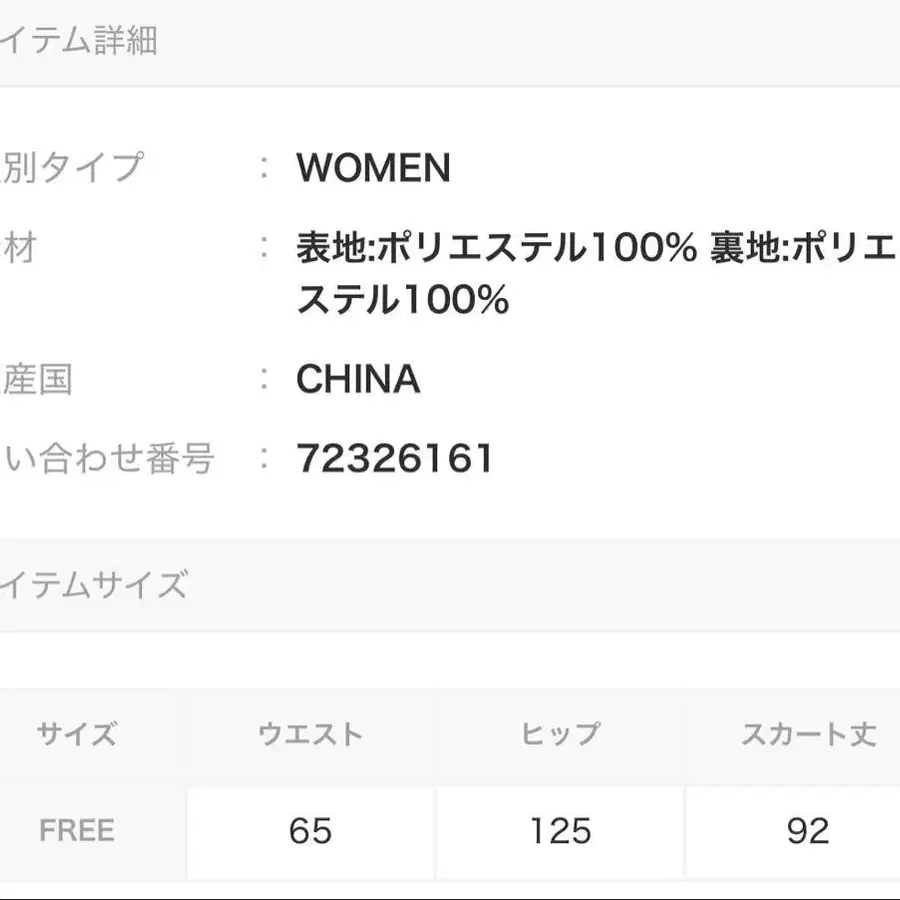Select inquiry number 72326161
Screen dimensions: 900x900
pos(395,459)
